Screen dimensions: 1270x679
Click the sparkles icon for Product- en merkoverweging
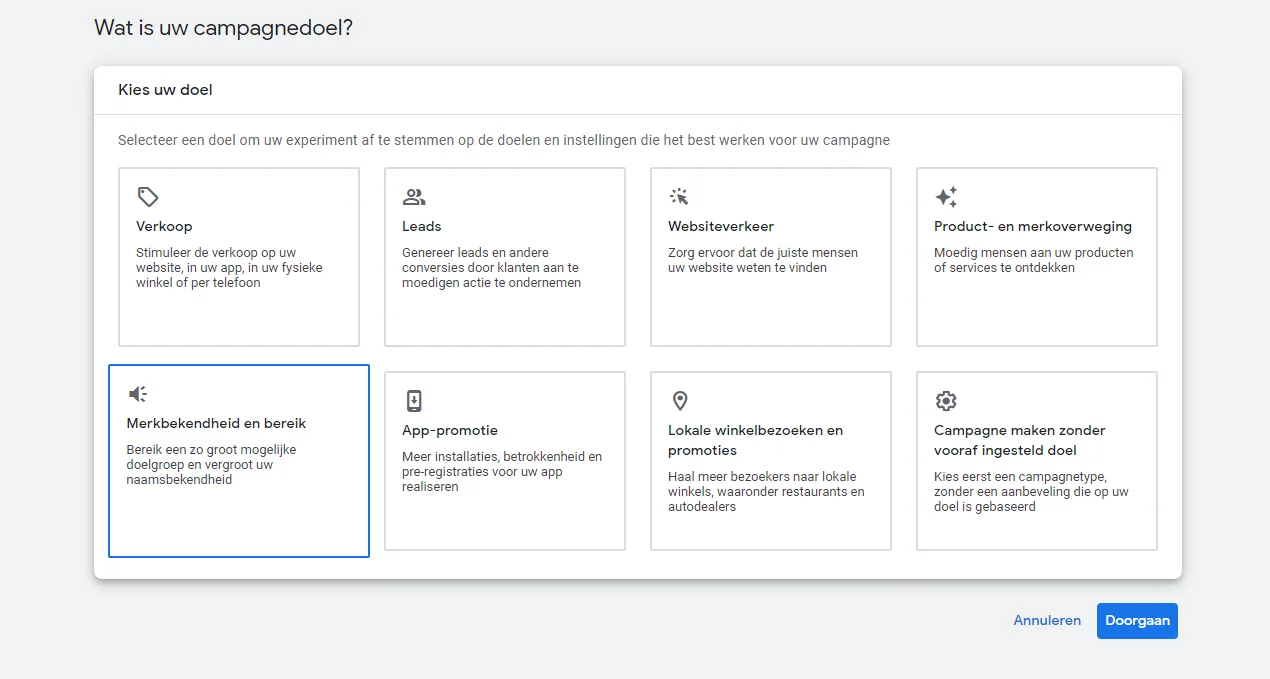click(x=946, y=197)
